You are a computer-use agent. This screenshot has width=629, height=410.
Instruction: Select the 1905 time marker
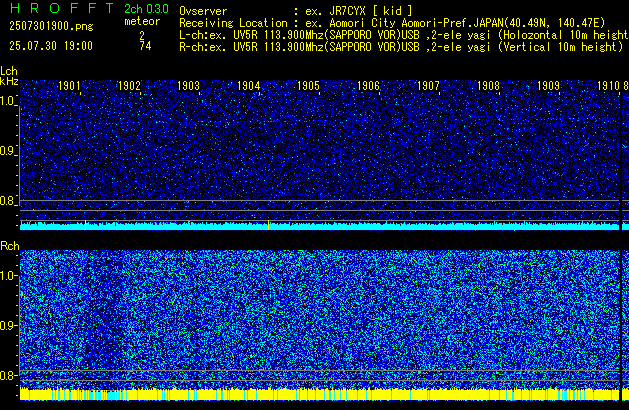308,86
